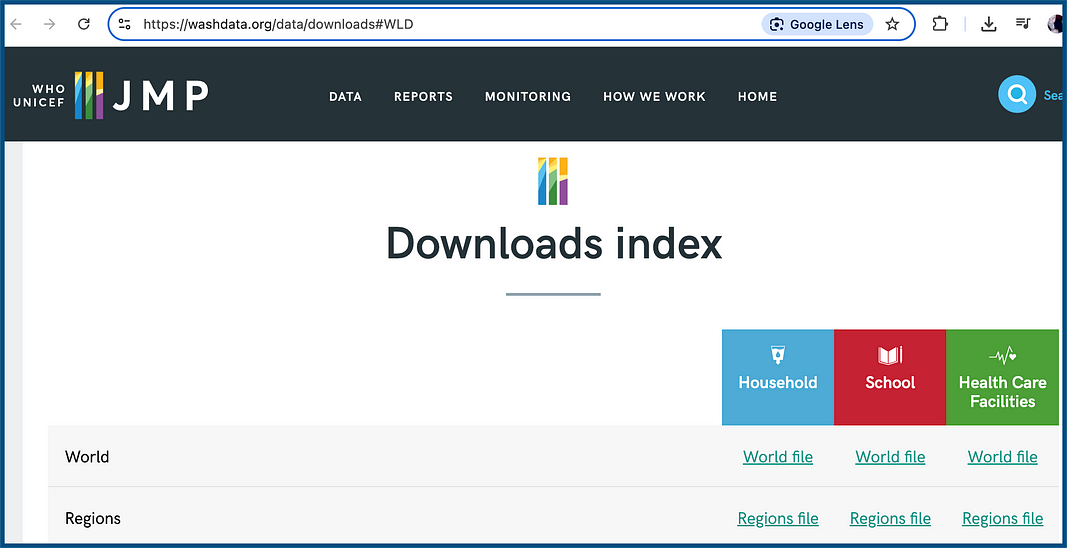Click the browser forward arrow

pyautogui.click(x=49, y=25)
